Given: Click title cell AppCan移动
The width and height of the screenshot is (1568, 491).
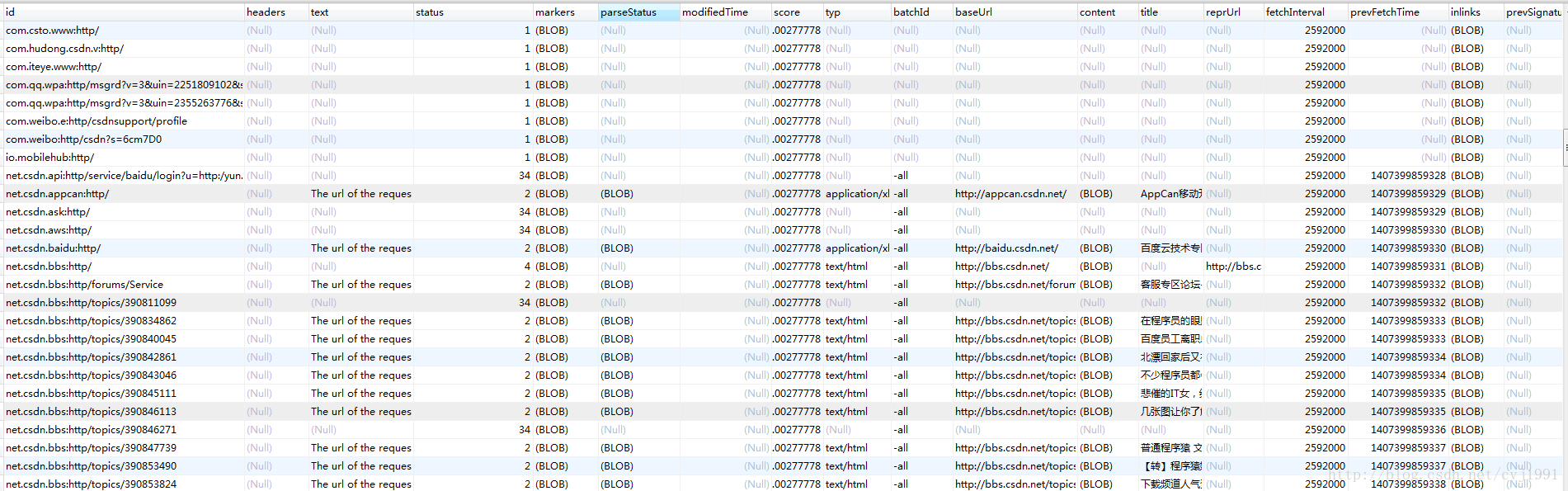Looking at the screenshot, I should point(1171,194).
